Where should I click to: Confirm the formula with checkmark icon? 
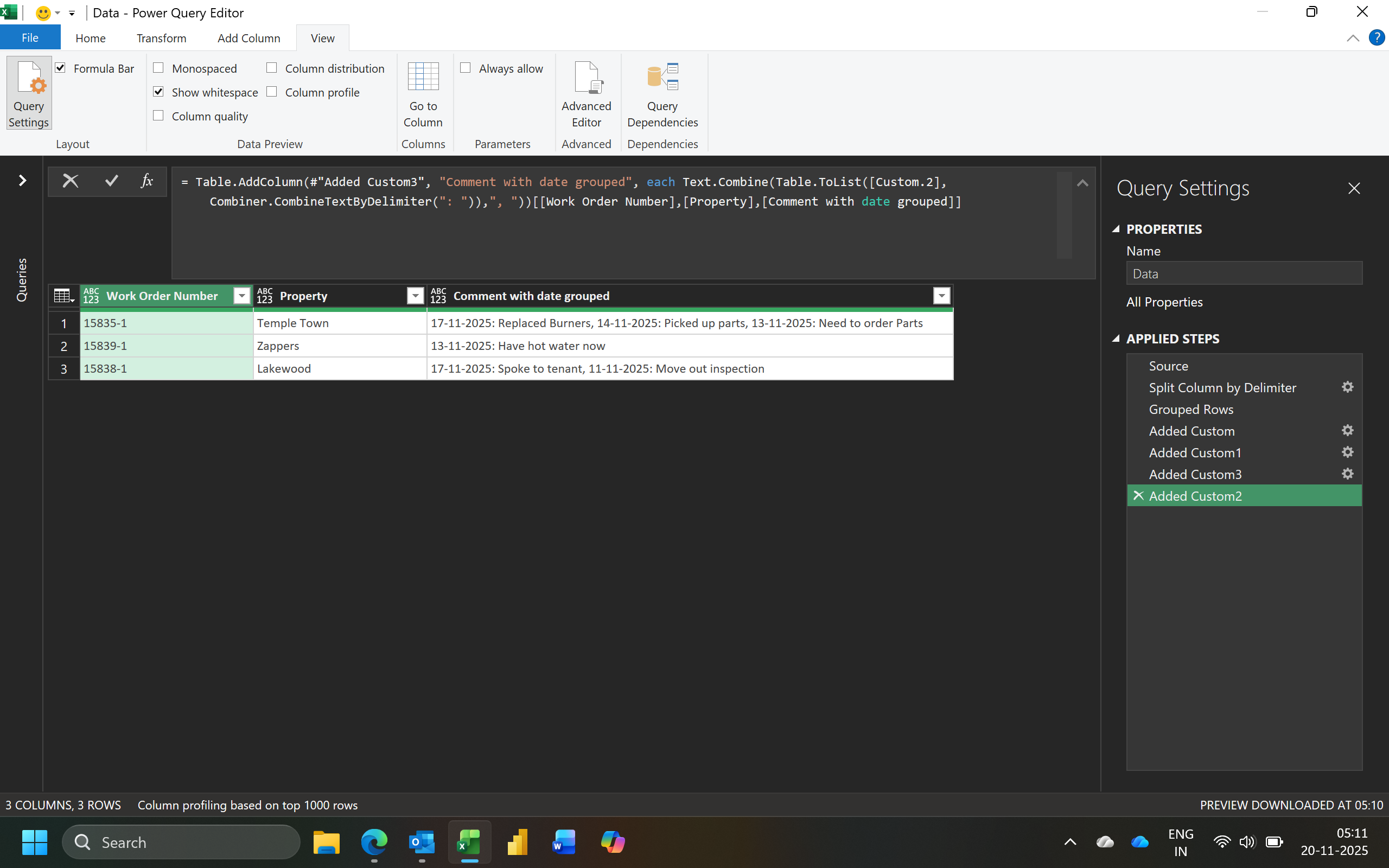111,181
